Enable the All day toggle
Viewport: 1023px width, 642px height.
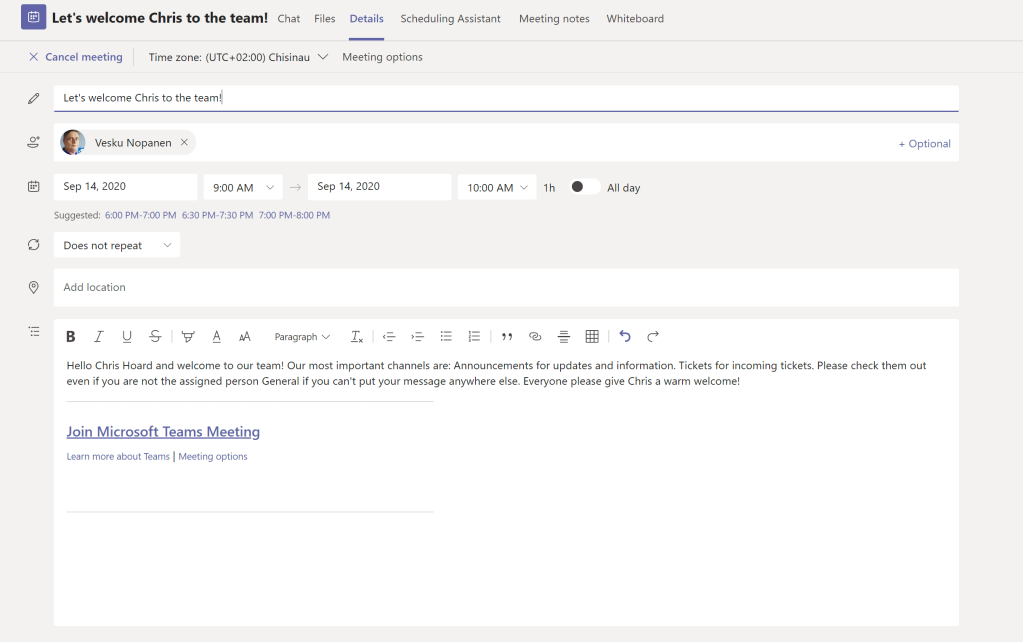tap(584, 187)
